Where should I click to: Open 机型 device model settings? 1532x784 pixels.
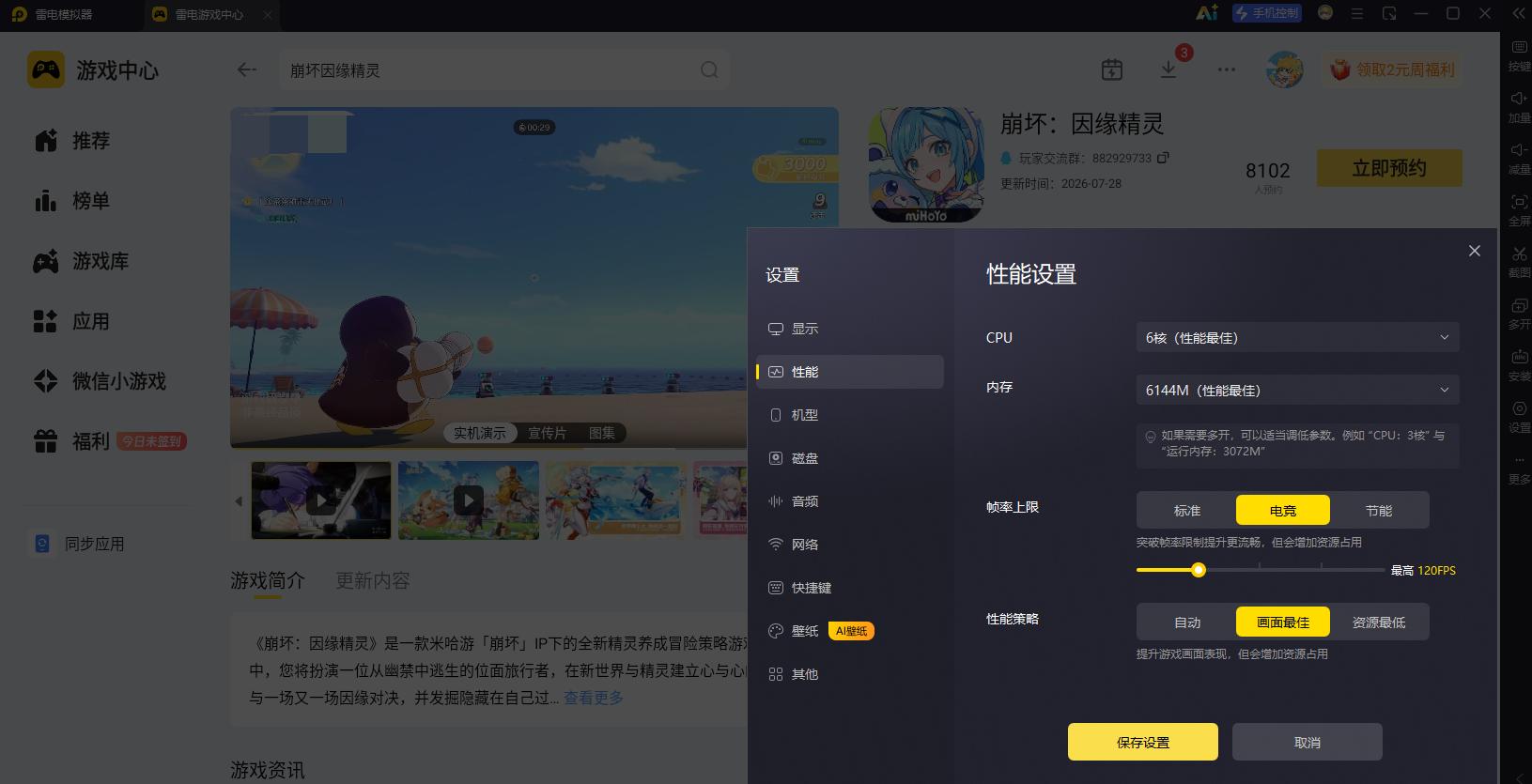(850, 415)
